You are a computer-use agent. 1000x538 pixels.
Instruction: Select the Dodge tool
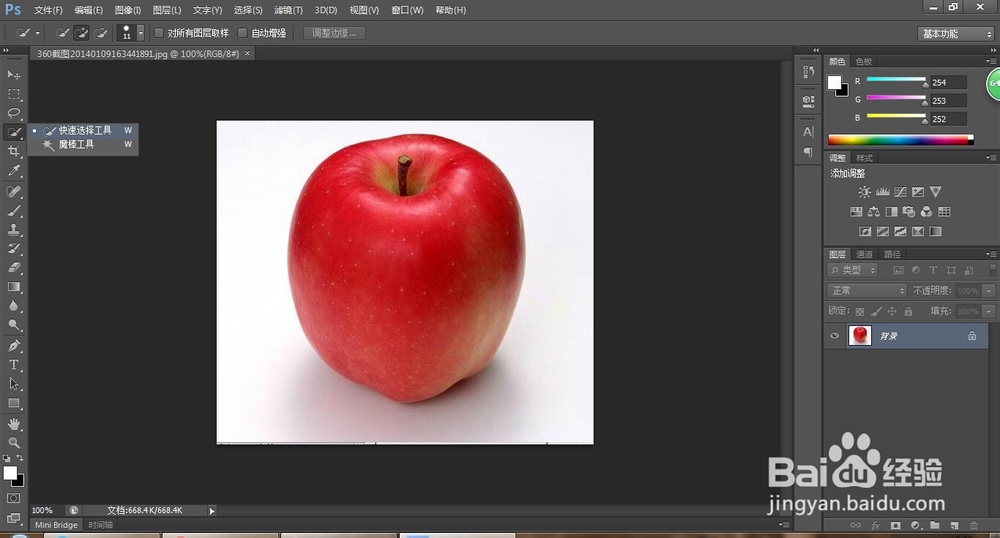click(13, 325)
